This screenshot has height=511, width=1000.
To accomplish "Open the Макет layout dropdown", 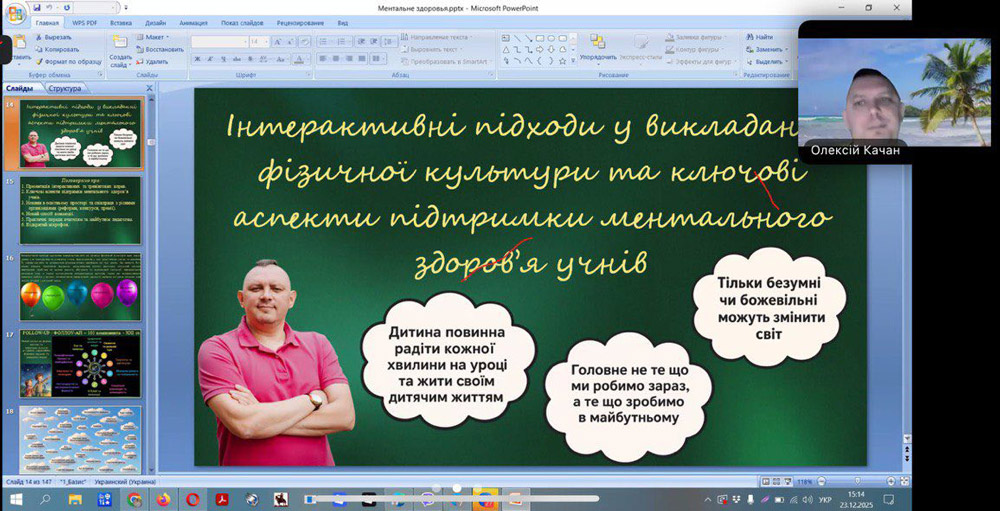I will [156, 37].
